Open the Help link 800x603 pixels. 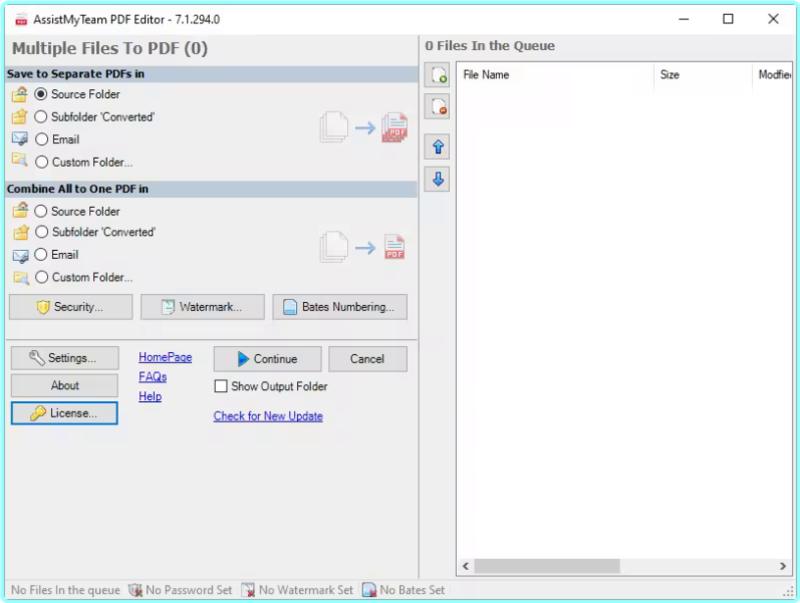click(x=150, y=396)
